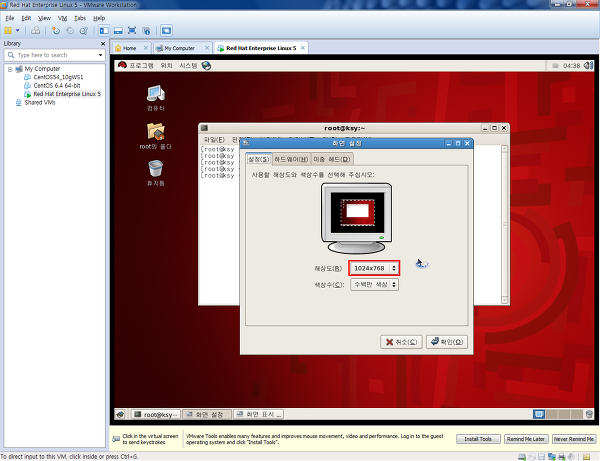Open the library search filter dropdown

(x=100, y=55)
